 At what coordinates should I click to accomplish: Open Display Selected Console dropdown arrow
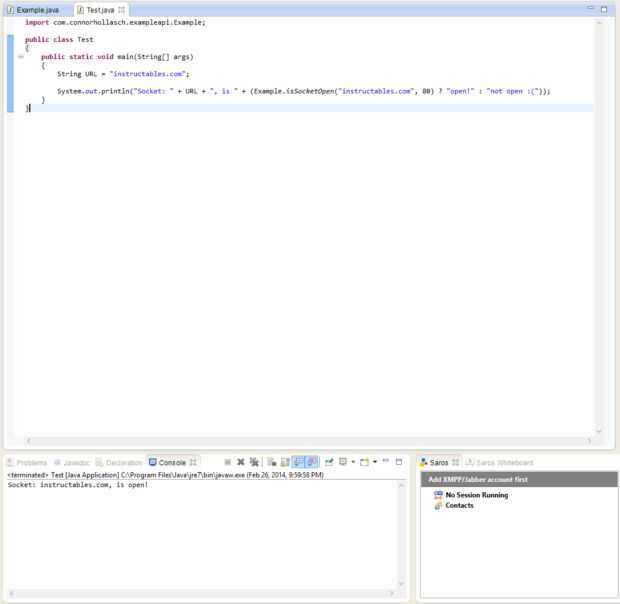(353, 462)
